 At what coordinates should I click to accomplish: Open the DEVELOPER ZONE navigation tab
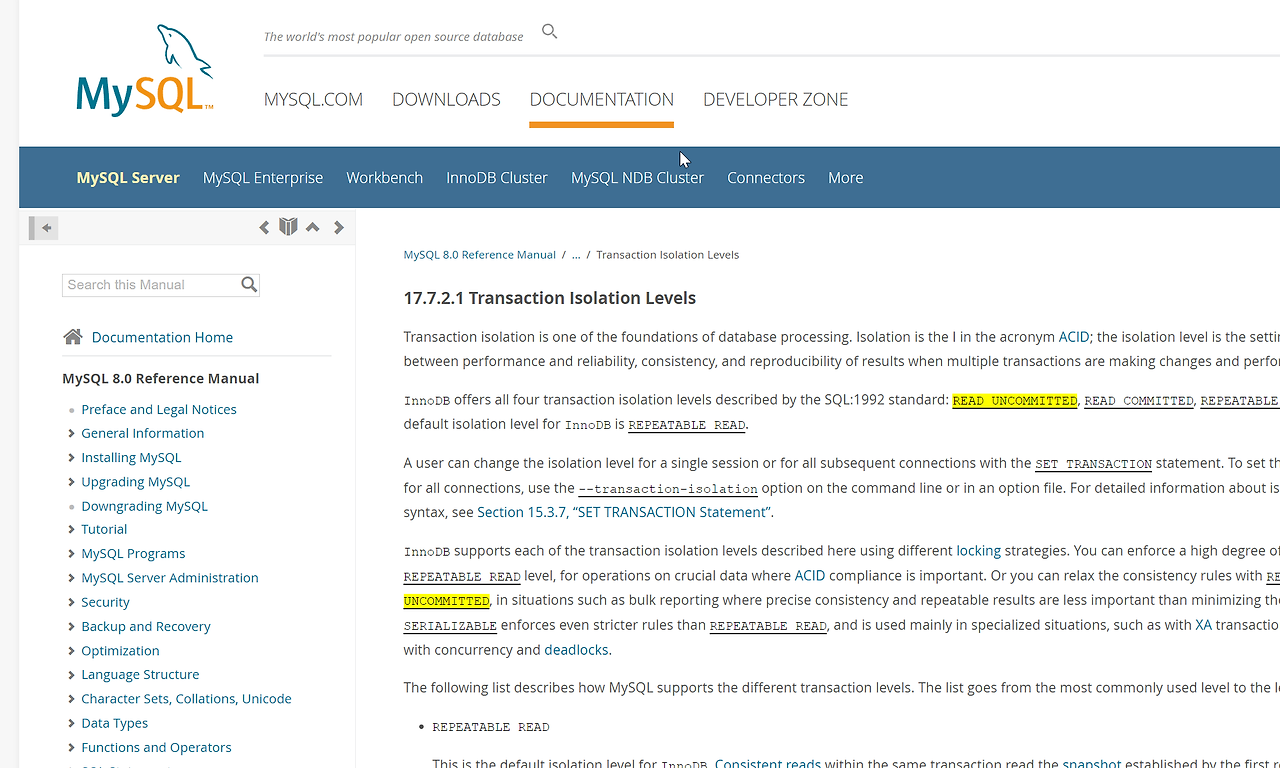tap(775, 99)
